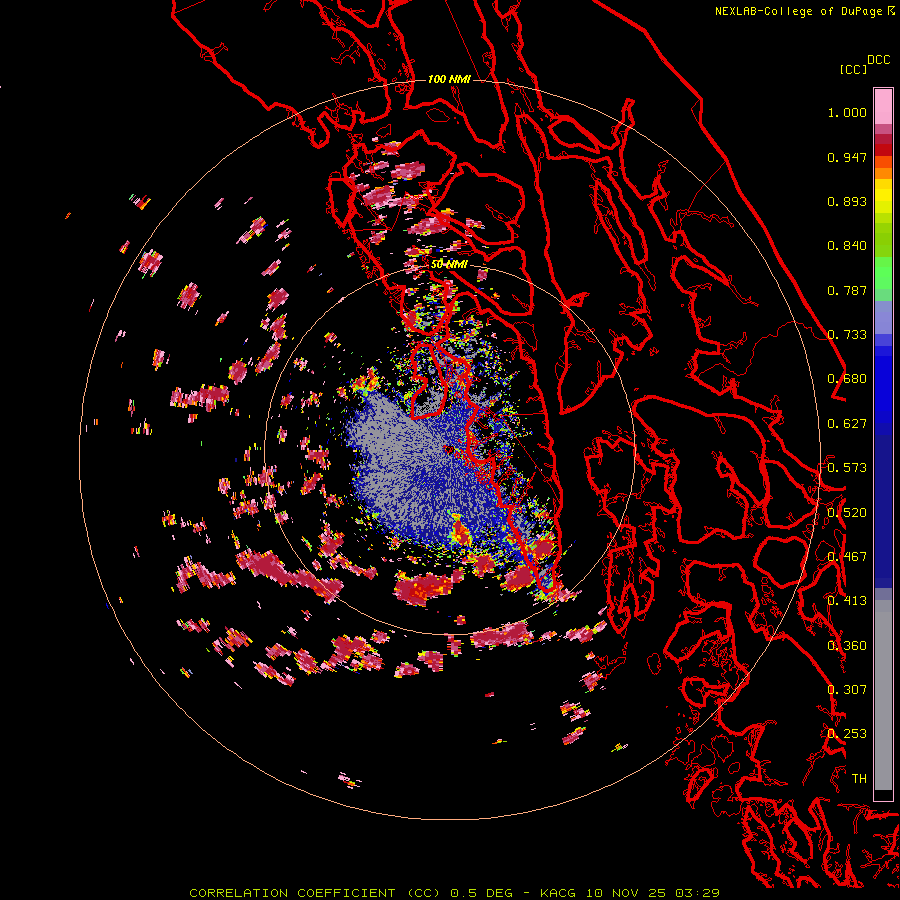This screenshot has height=900, width=900.
Task: Select the 0.413 color bar value
Action: click(x=847, y=601)
